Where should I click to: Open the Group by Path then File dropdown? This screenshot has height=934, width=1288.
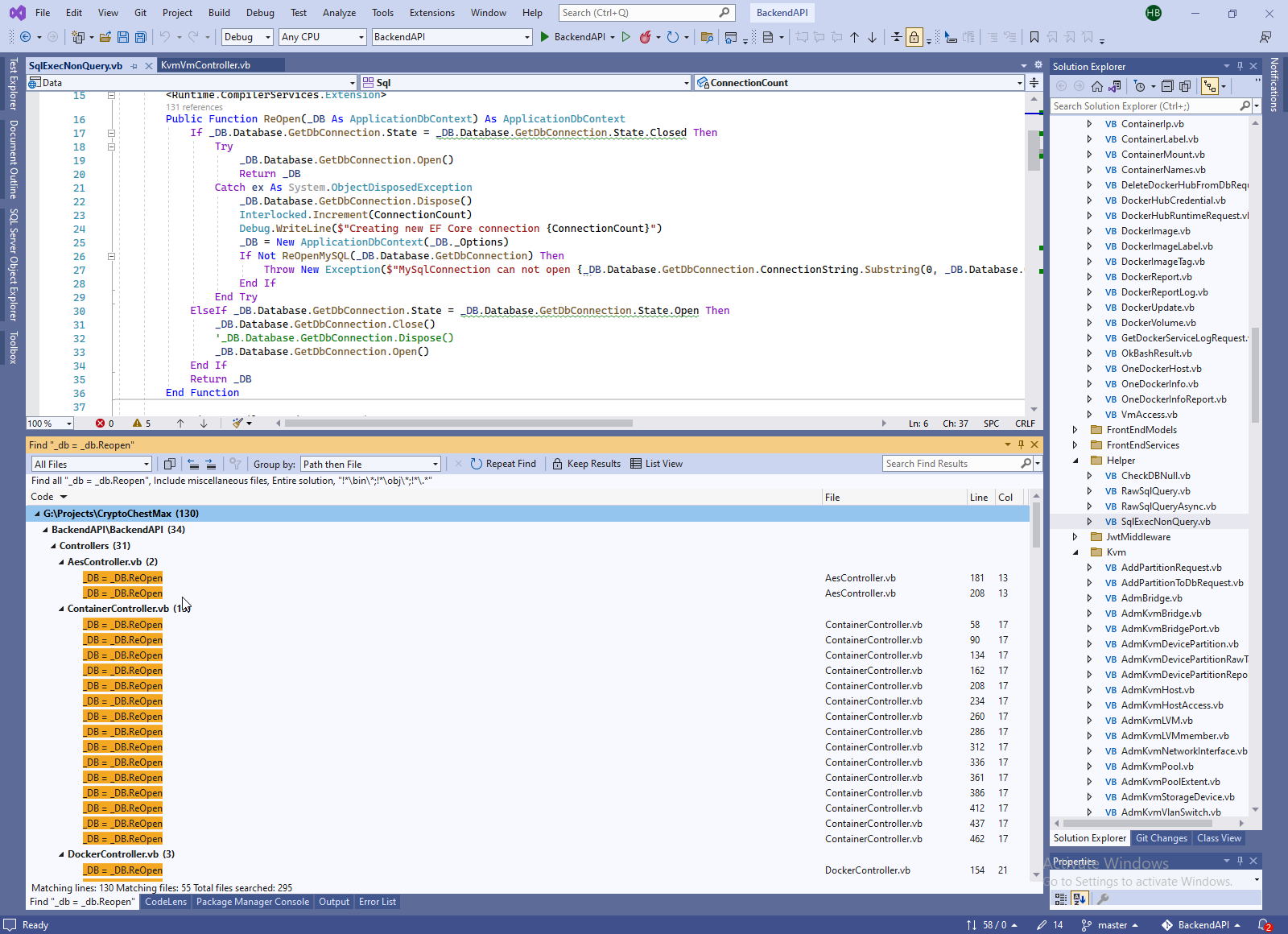370,464
